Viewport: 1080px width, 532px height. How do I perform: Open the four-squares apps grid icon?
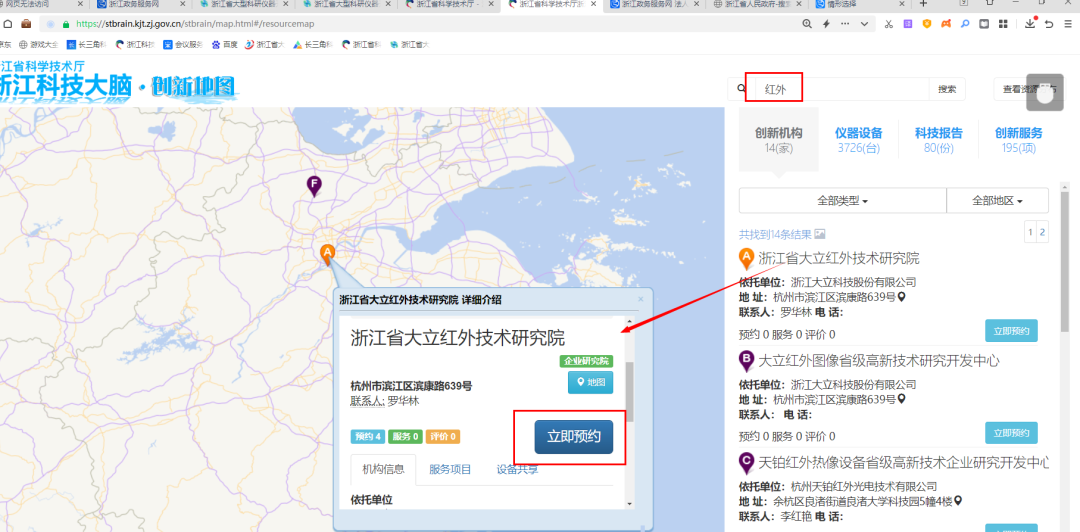coord(1004,24)
